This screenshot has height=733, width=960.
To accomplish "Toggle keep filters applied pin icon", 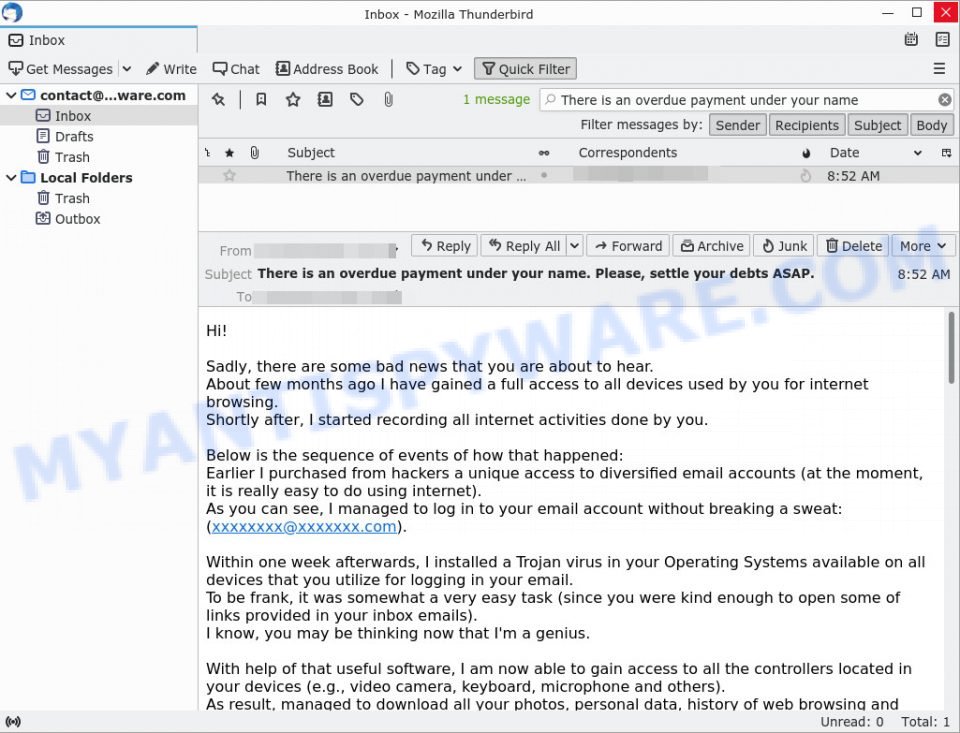I will pos(219,99).
